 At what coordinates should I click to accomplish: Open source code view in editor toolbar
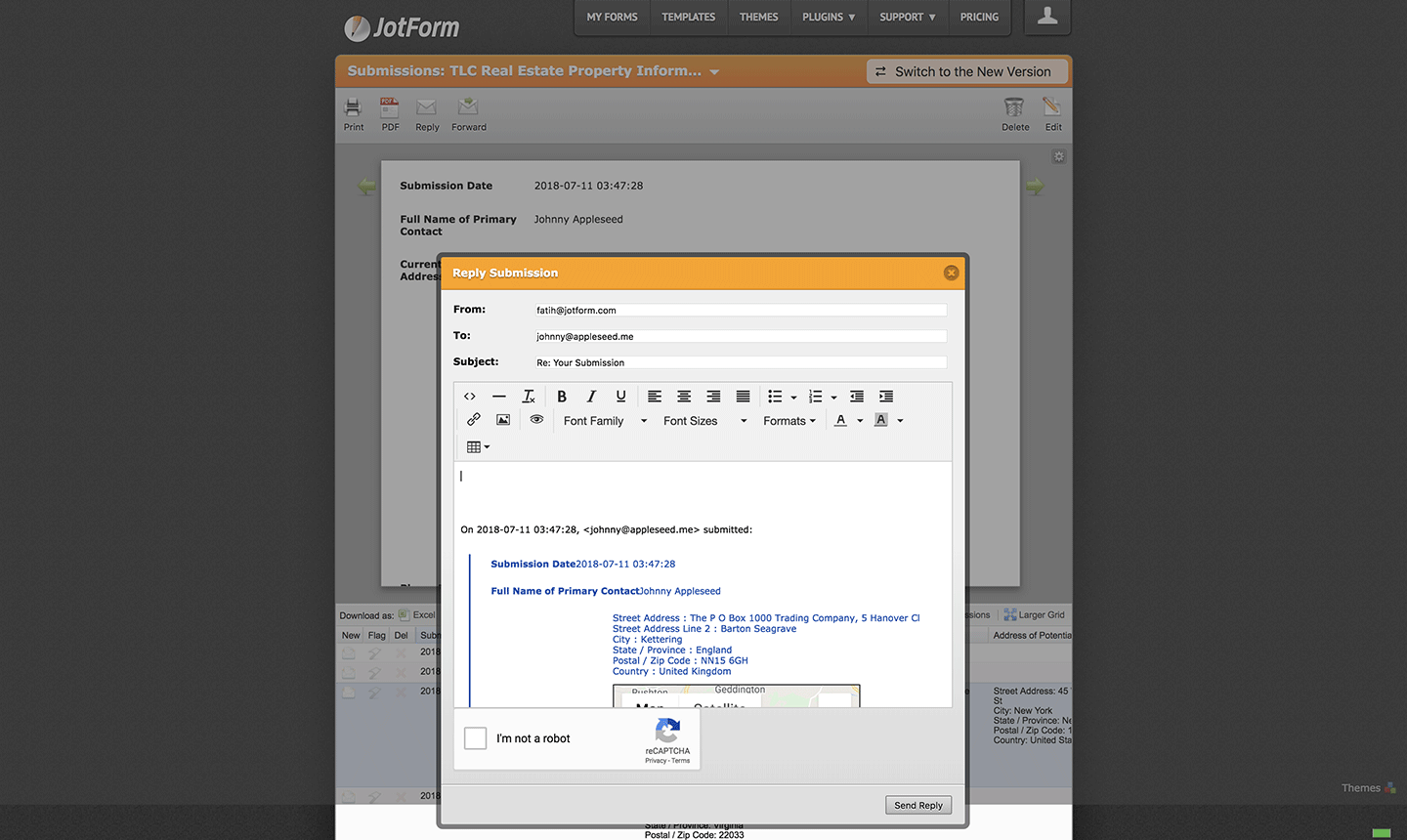point(470,397)
